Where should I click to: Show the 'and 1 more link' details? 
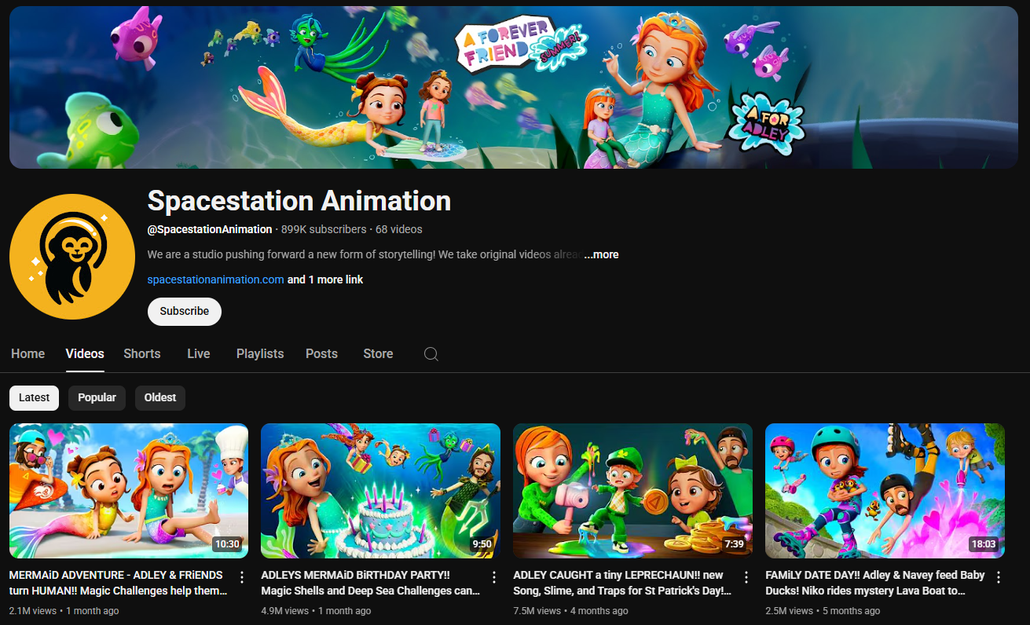coord(325,279)
